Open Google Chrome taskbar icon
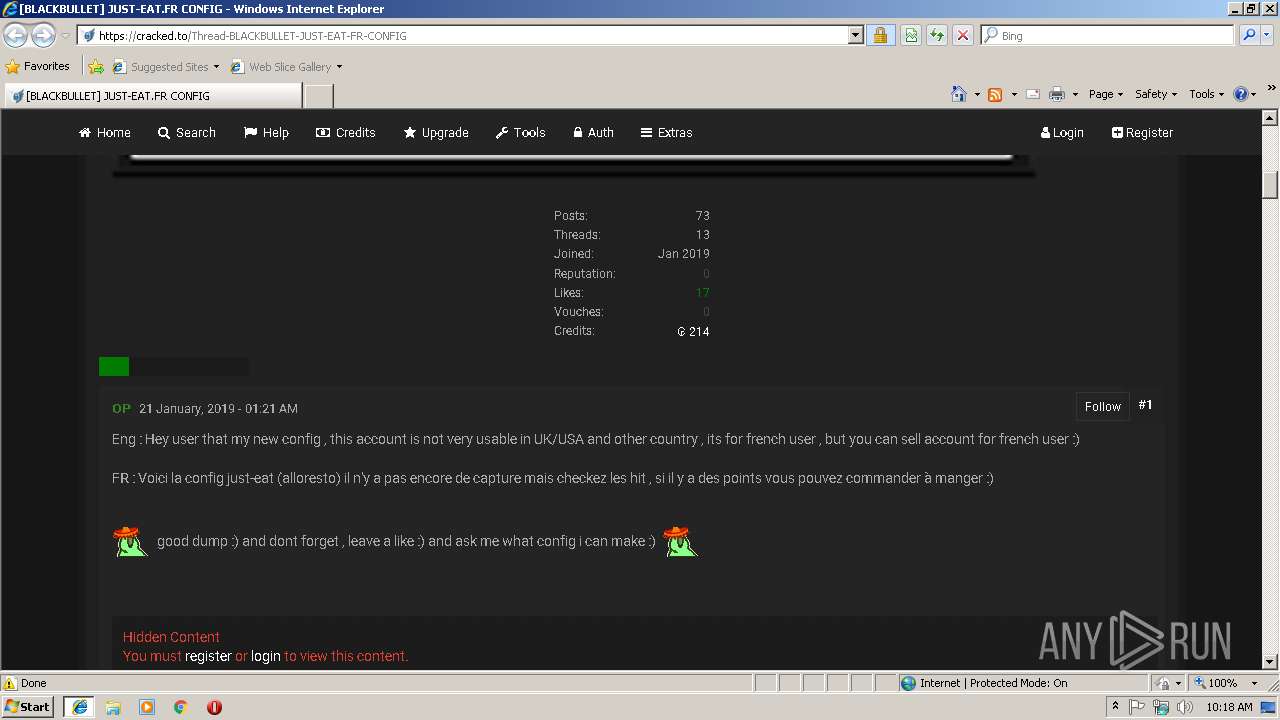This screenshot has width=1280, height=720. [181, 707]
